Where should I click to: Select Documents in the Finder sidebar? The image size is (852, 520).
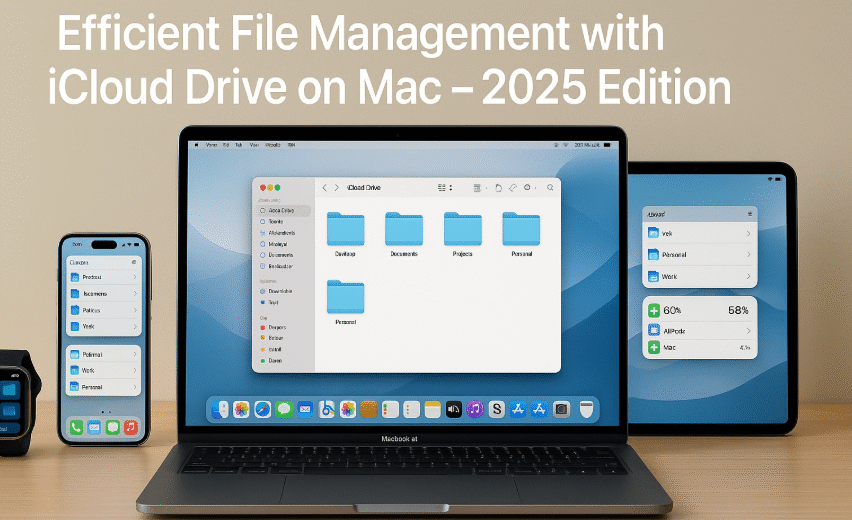coord(277,255)
